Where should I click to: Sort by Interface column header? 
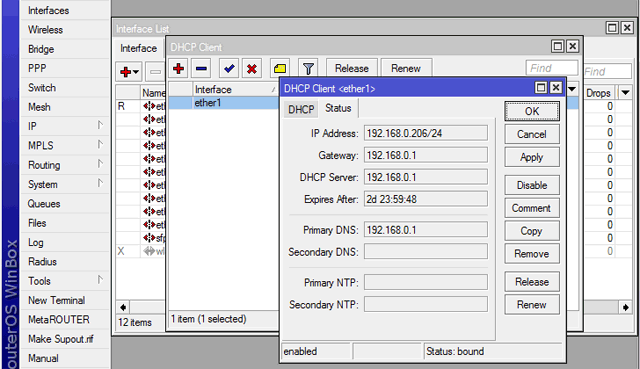click(x=235, y=89)
